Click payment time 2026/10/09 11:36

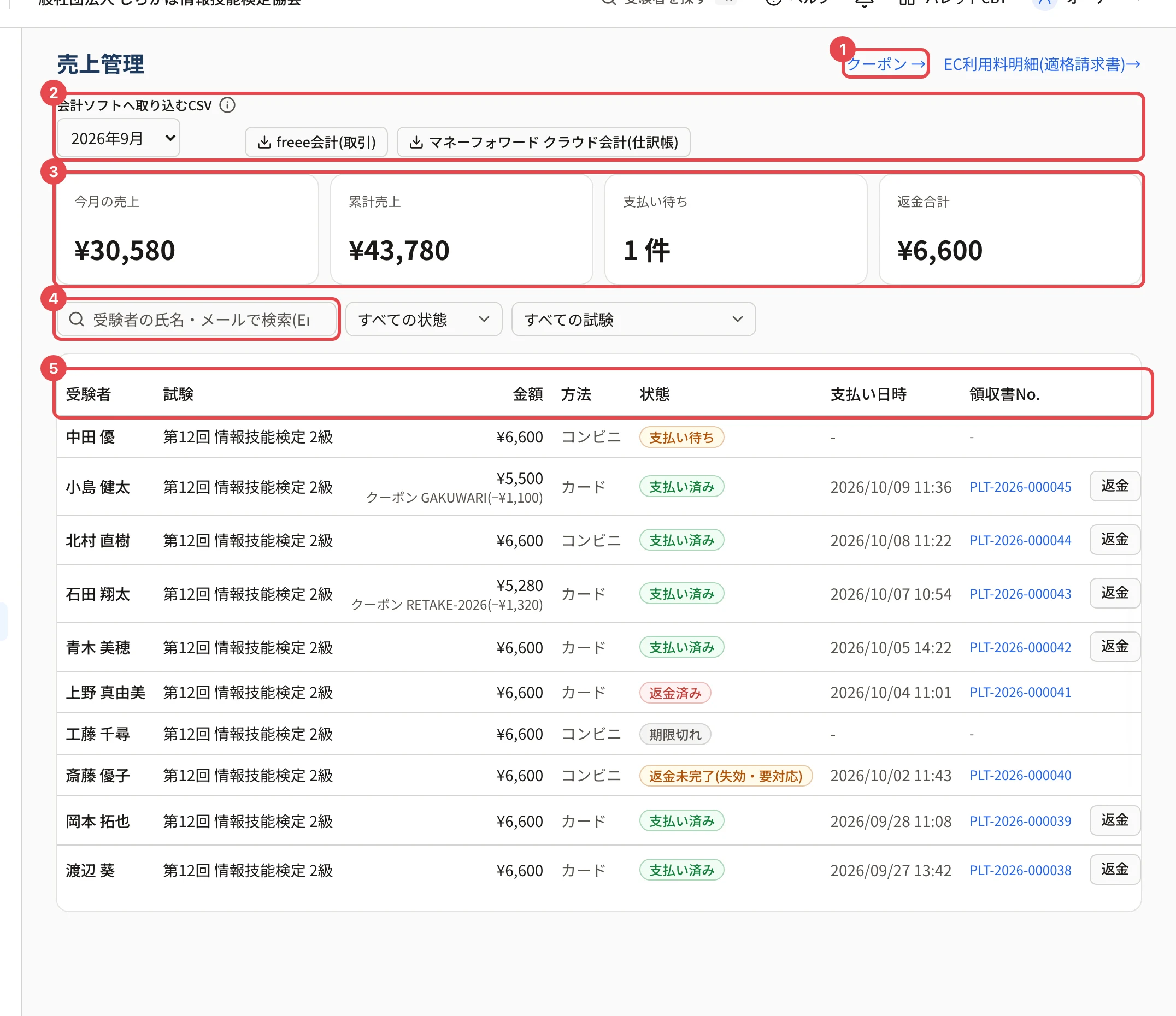pos(891,487)
